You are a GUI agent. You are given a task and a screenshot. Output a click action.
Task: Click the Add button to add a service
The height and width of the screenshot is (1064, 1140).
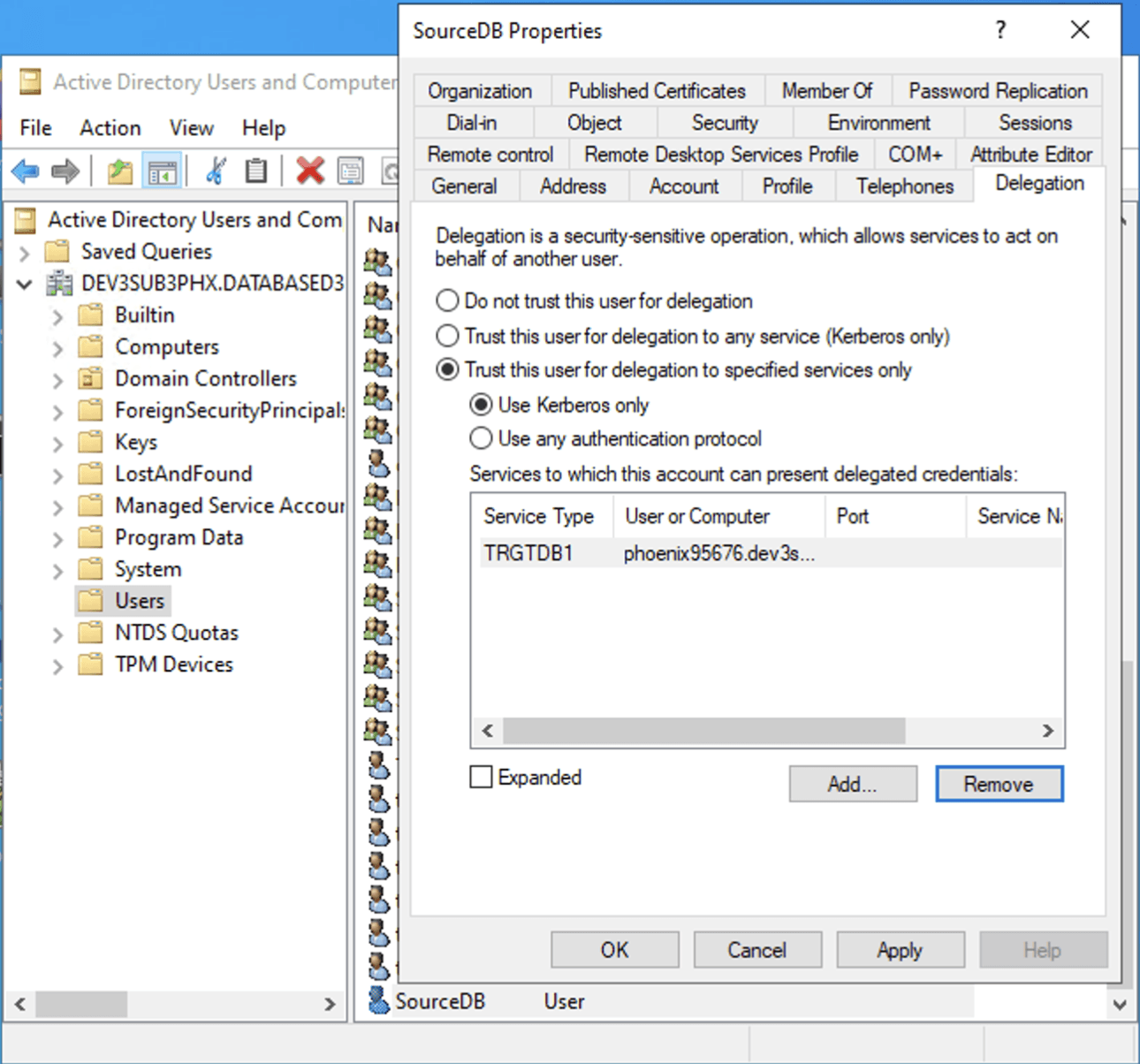852,784
